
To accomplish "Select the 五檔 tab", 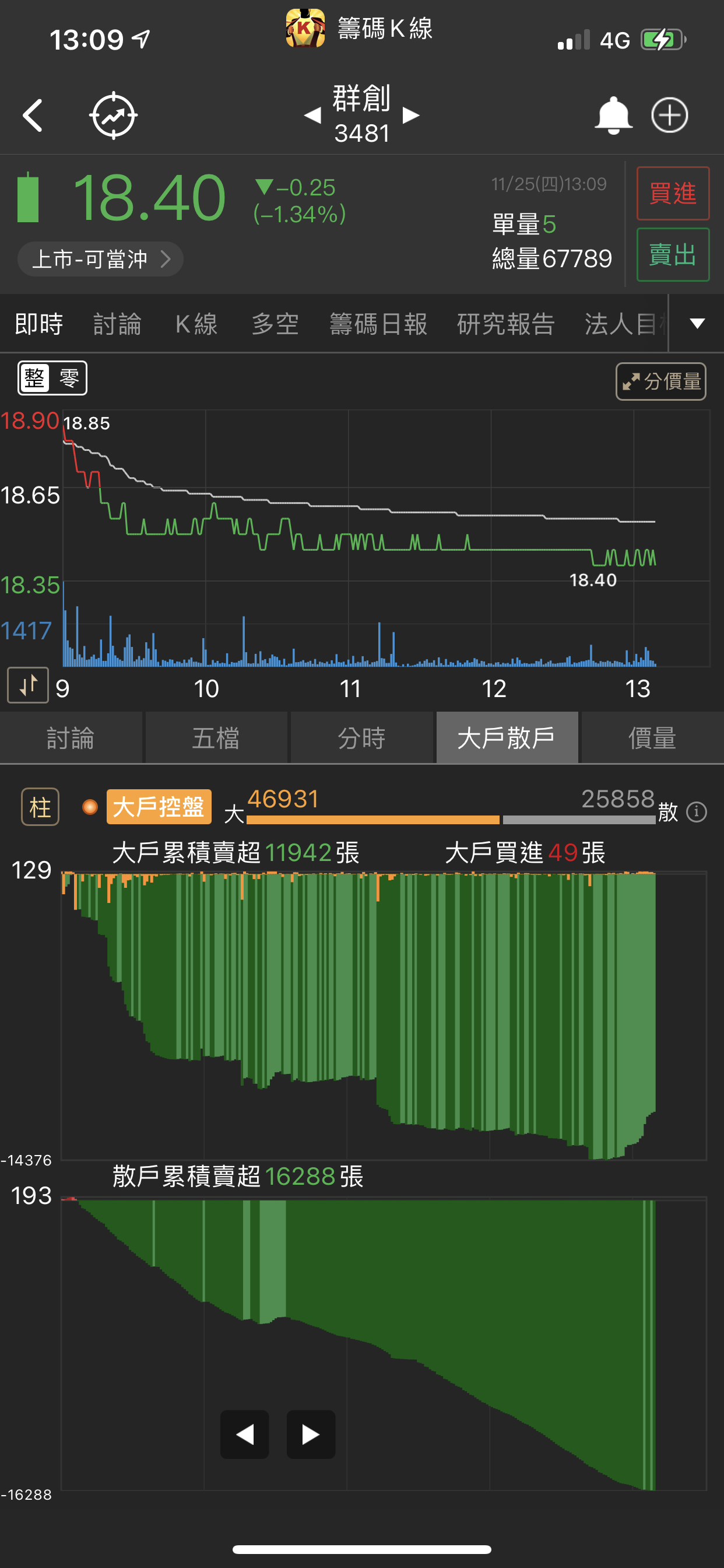I will 216,738.
